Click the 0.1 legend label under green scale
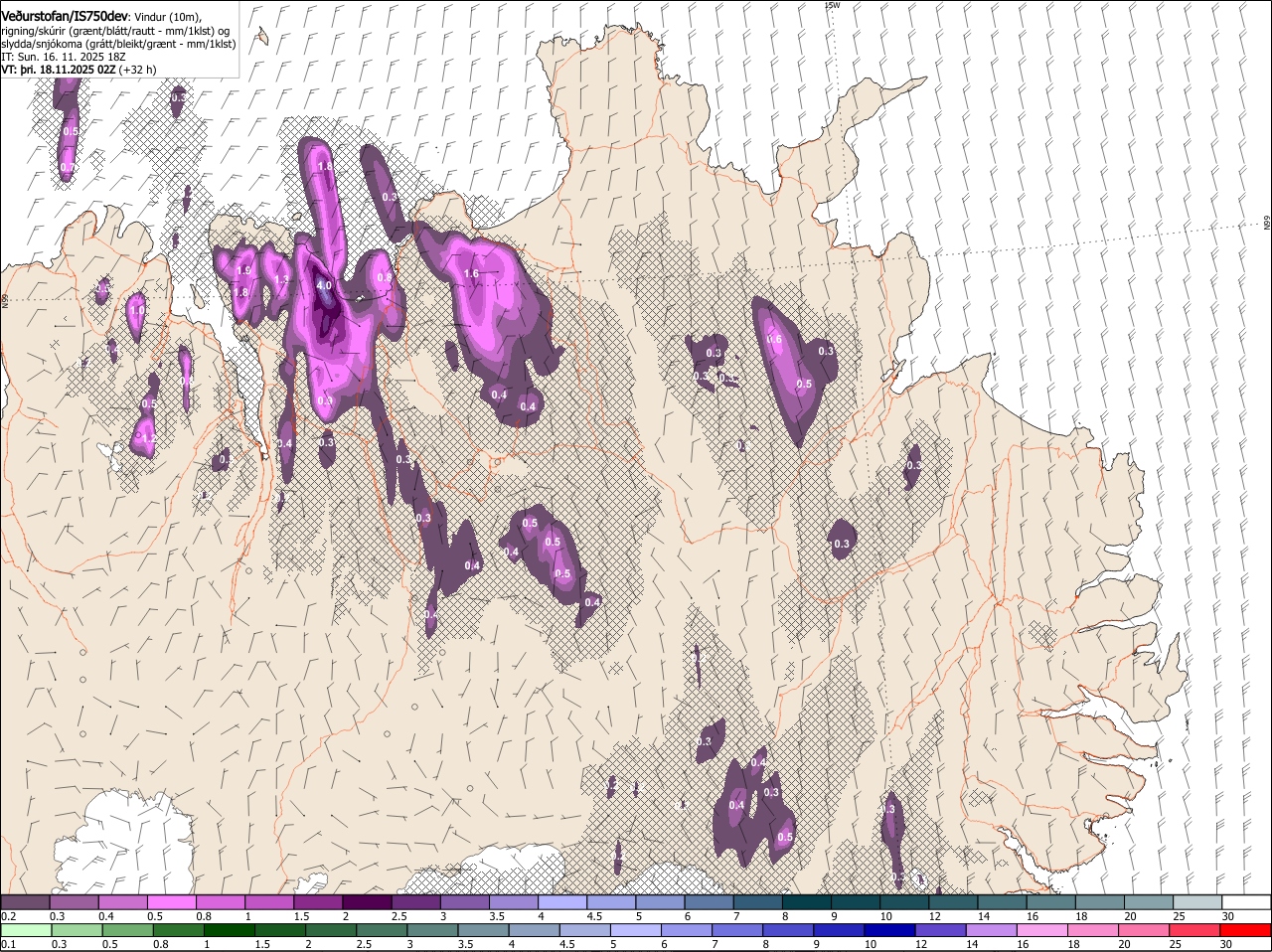The width and height of the screenshot is (1272, 952). [x=9, y=944]
